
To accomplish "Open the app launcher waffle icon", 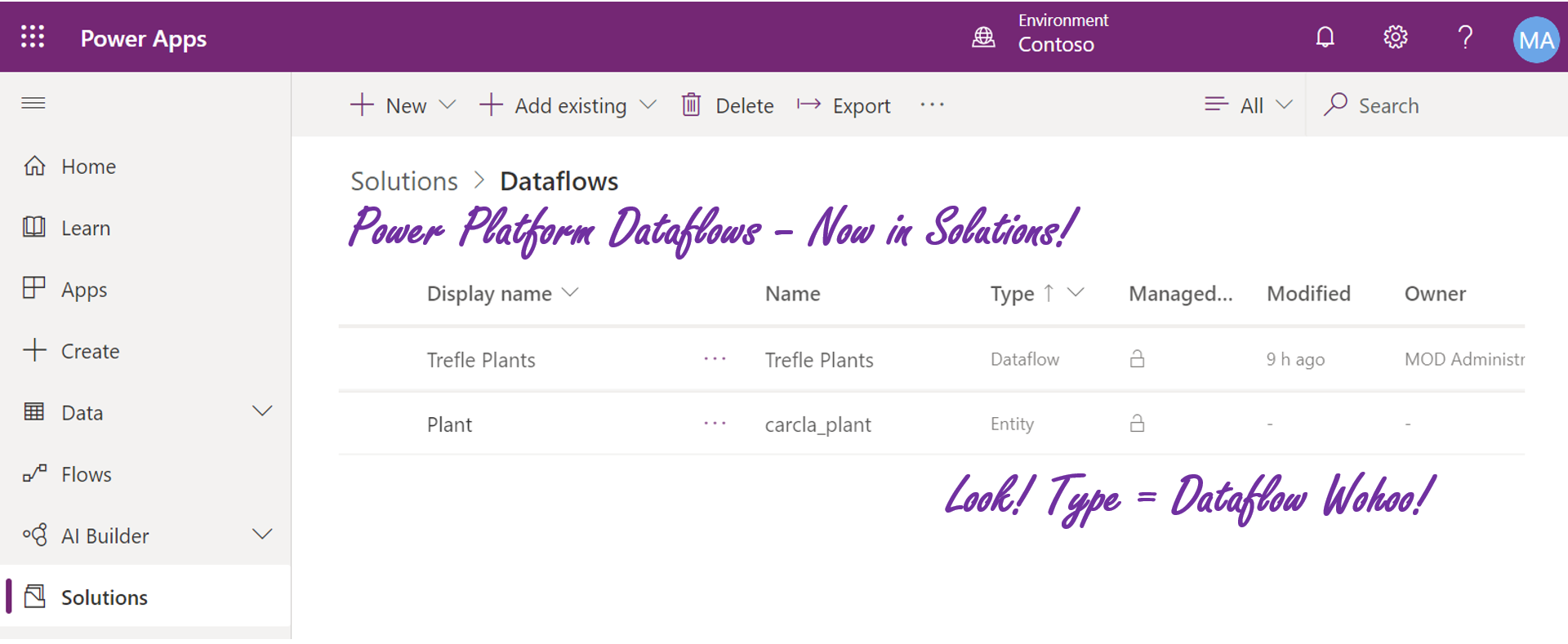I will tap(33, 37).
